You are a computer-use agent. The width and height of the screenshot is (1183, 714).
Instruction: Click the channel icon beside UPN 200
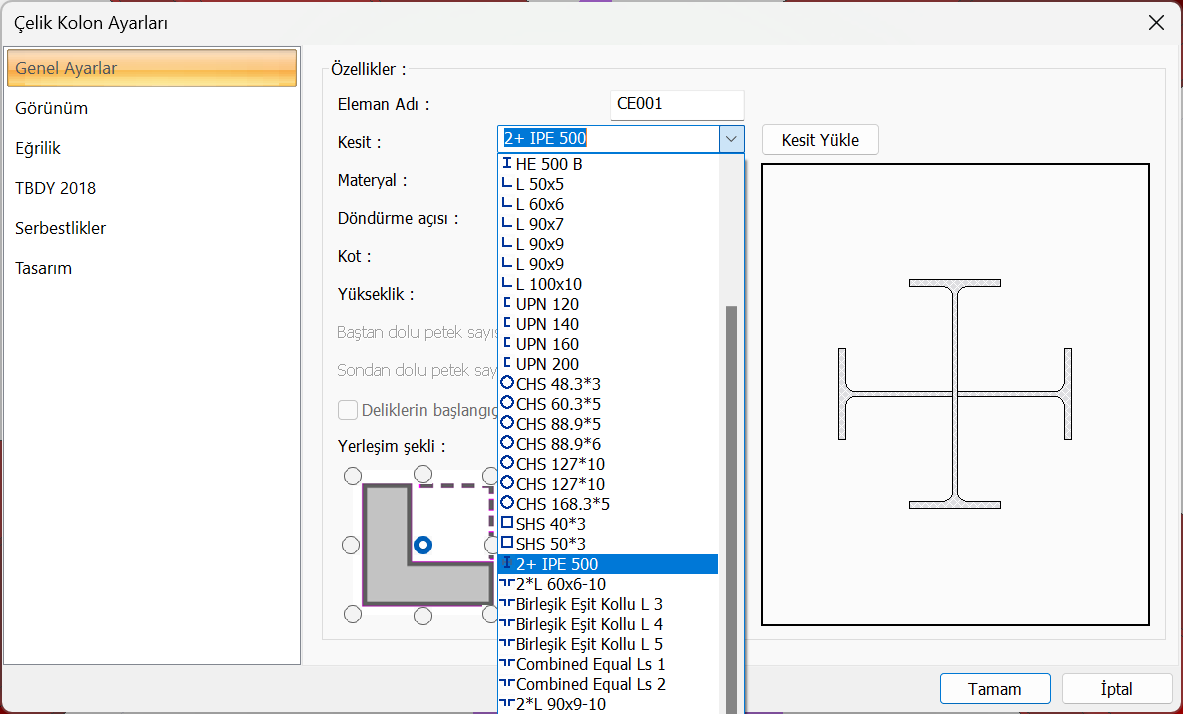507,364
